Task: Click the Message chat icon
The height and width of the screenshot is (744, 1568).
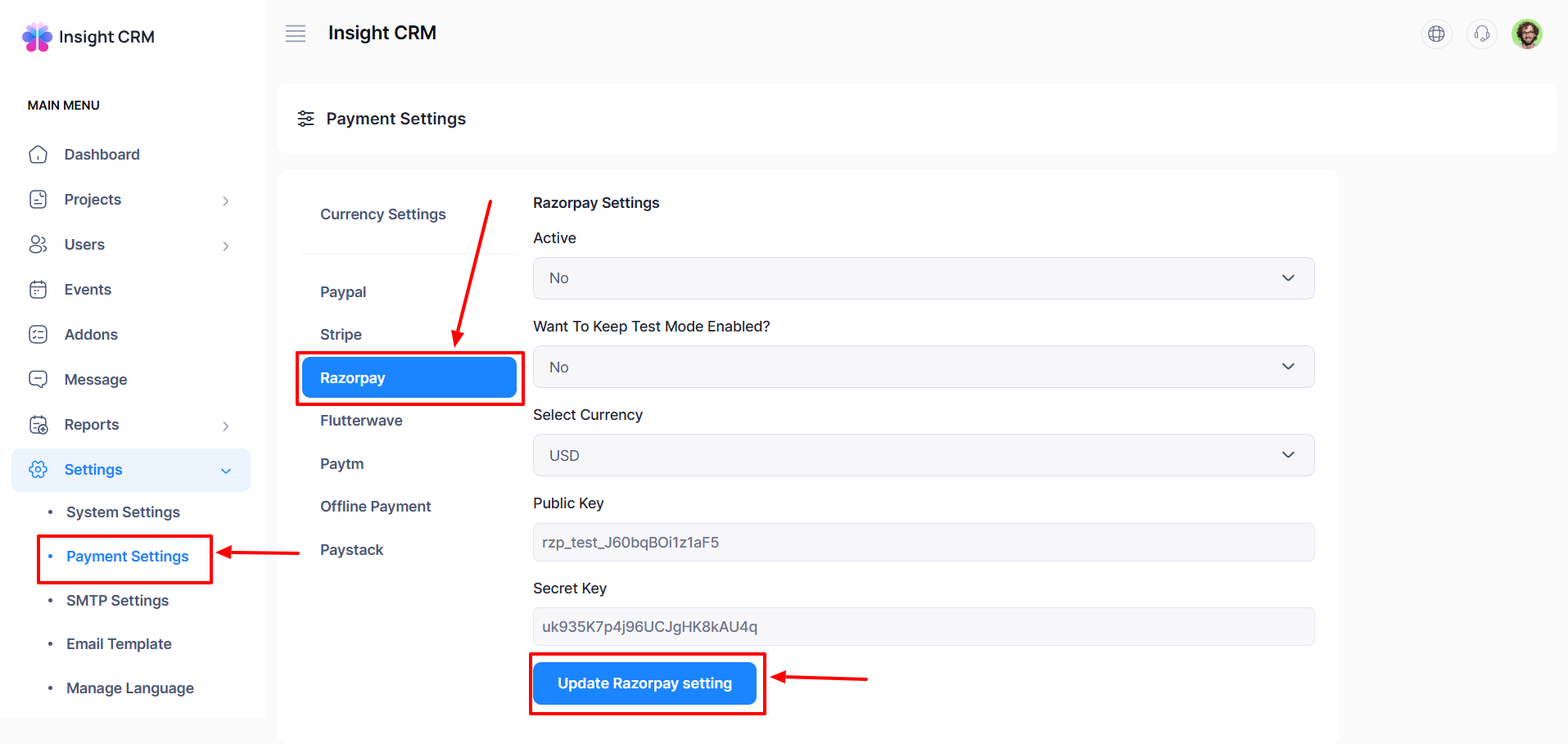Action: 38,380
